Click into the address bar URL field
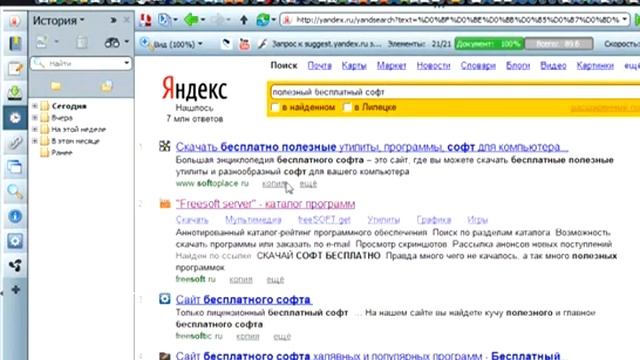The image size is (640, 360). coord(455,20)
